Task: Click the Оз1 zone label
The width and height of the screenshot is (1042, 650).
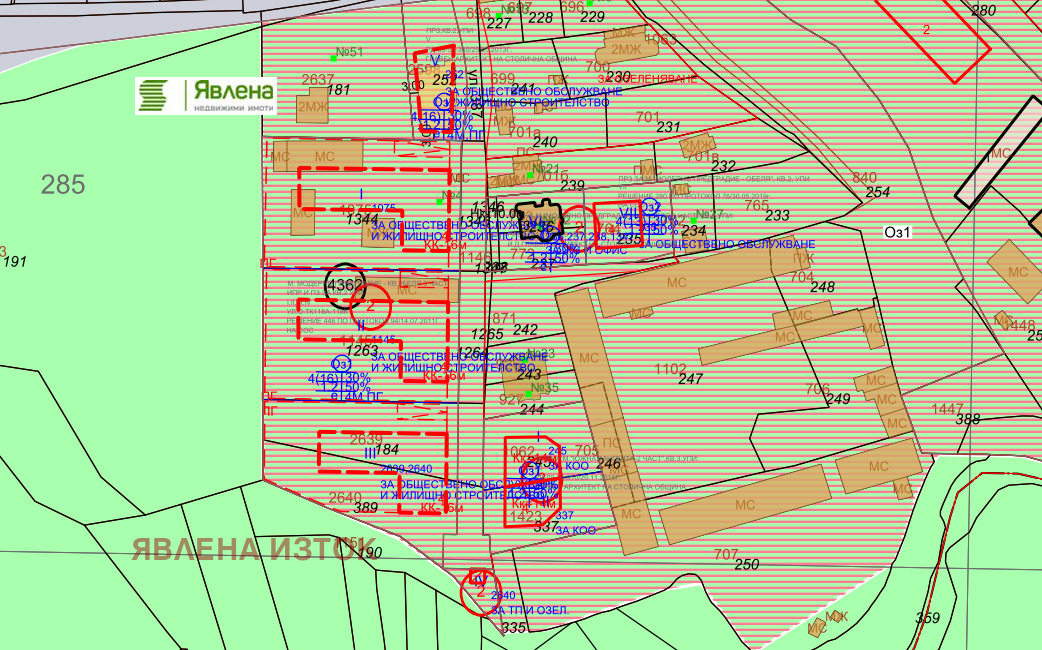Action: point(898,231)
